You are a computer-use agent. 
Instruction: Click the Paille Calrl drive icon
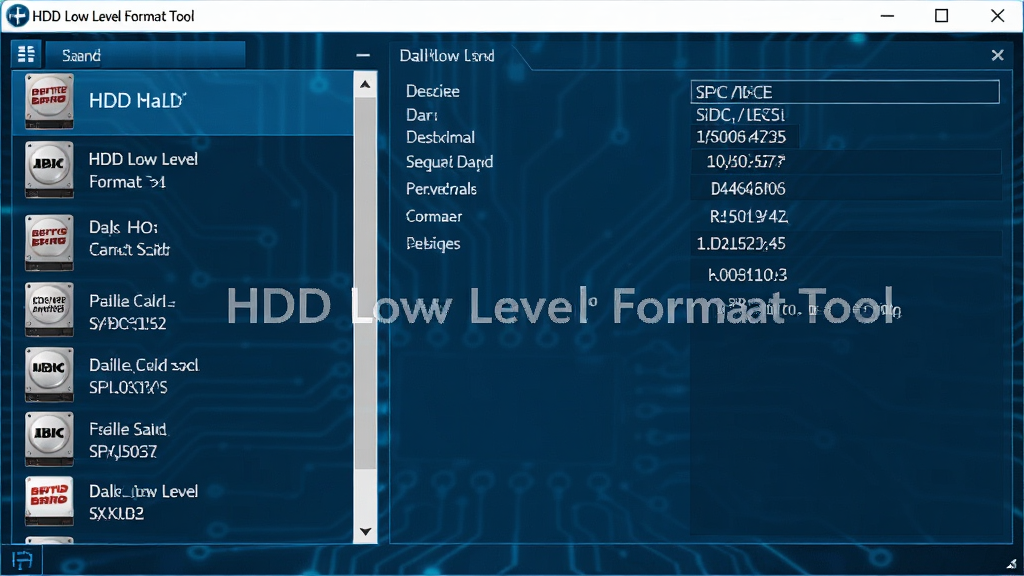pos(49,310)
